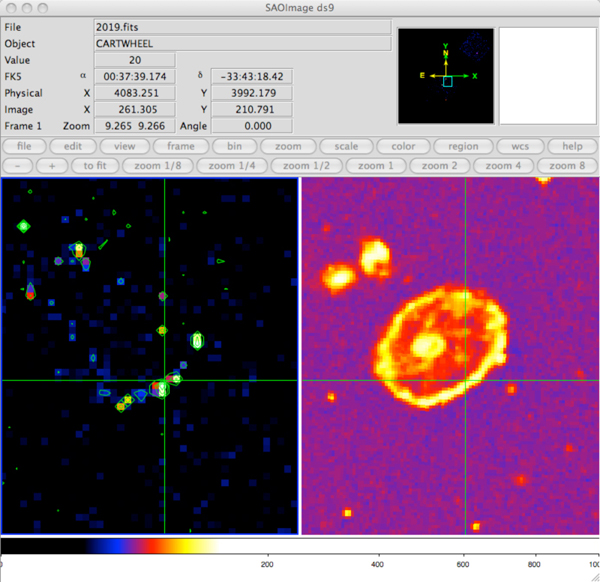
Task: Select the color button
Action: click(x=403, y=146)
